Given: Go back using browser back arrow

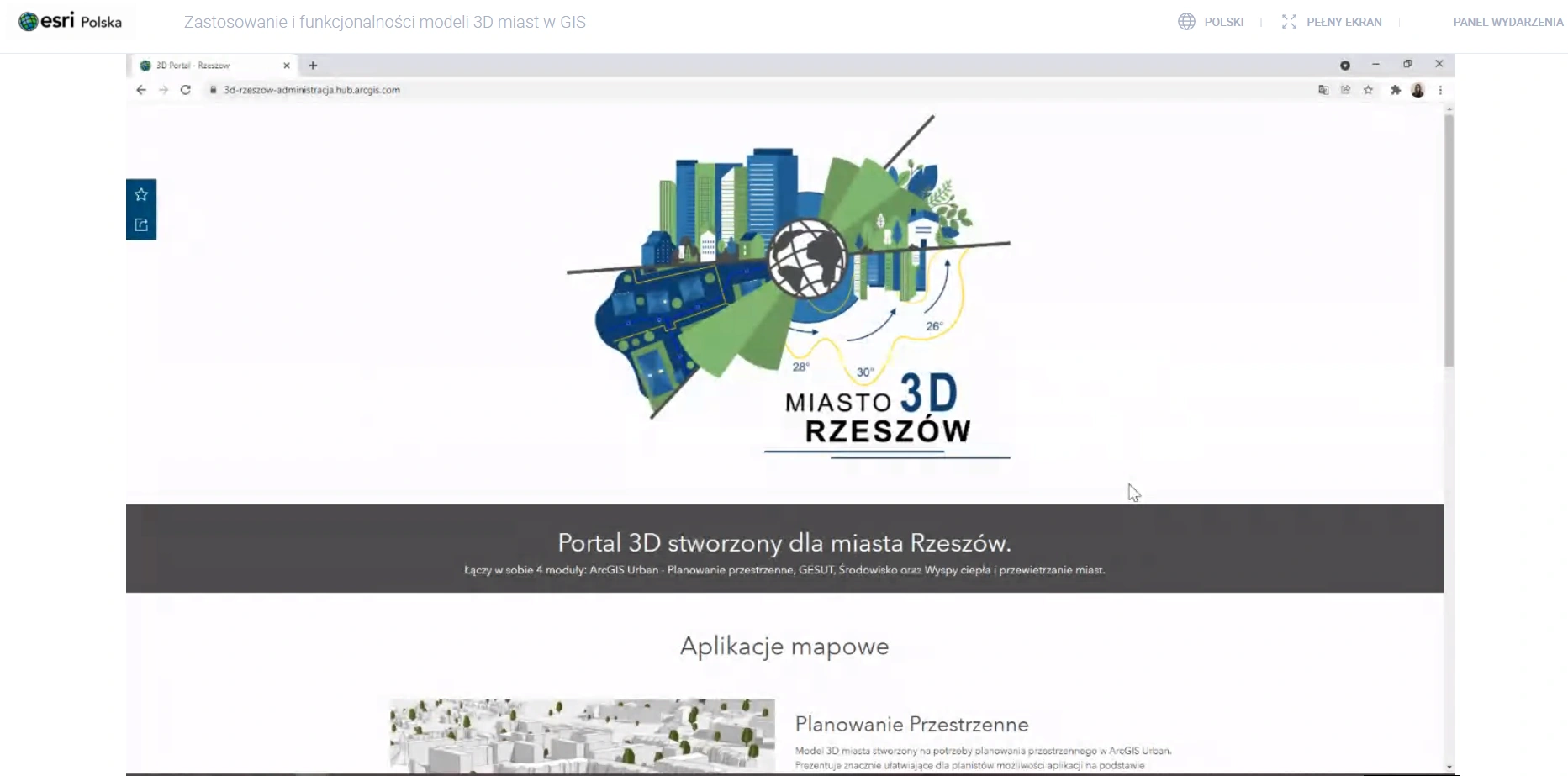Looking at the screenshot, I should (x=141, y=90).
